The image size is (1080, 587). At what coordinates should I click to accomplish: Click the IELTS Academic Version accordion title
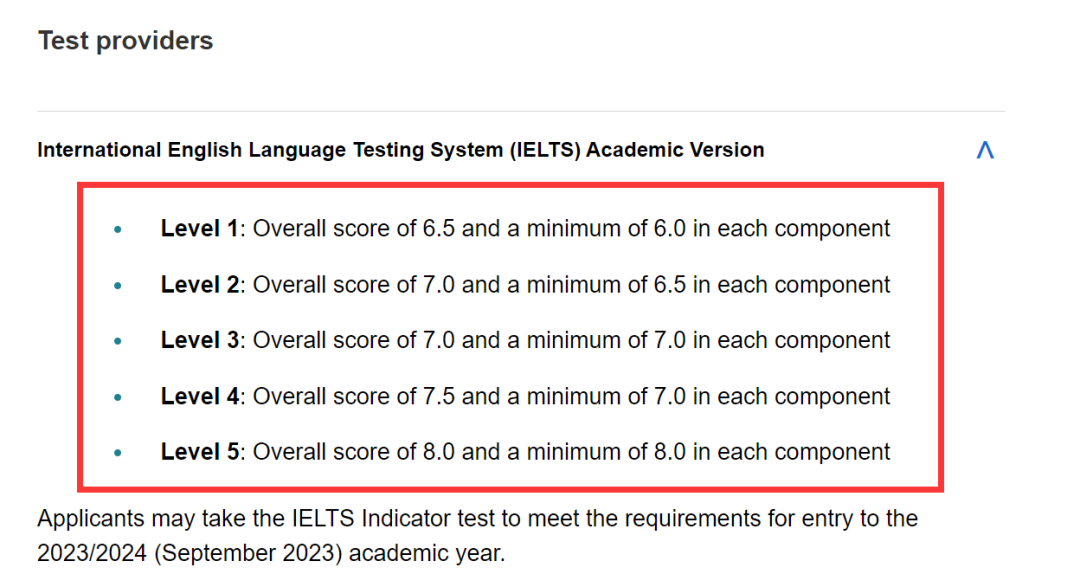tap(401, 150)
